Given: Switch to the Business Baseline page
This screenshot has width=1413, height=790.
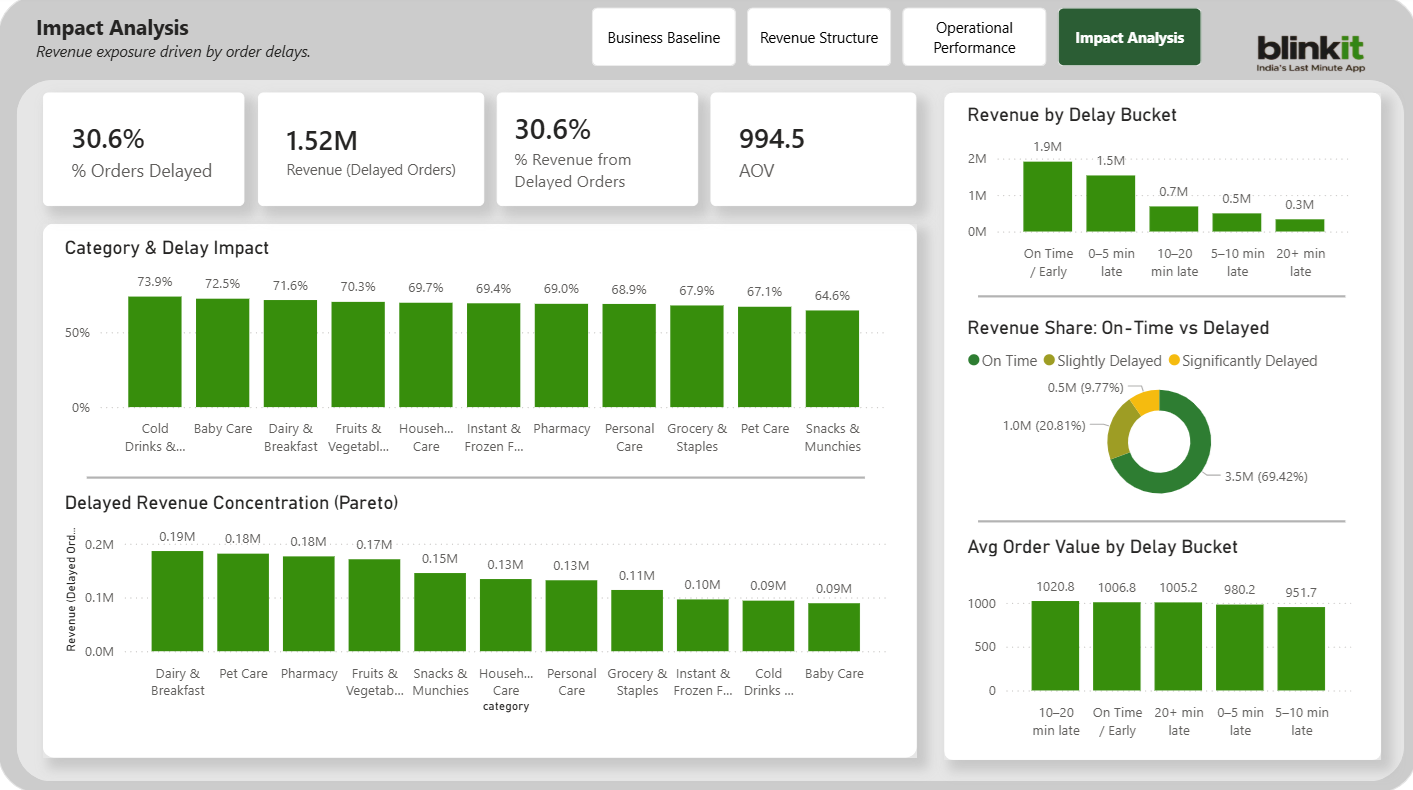Looking at the screenshot, I should (x=663, y=36).
